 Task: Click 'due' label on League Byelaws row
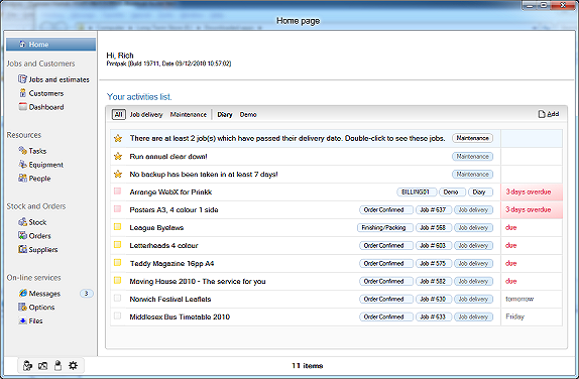[511, 228]
